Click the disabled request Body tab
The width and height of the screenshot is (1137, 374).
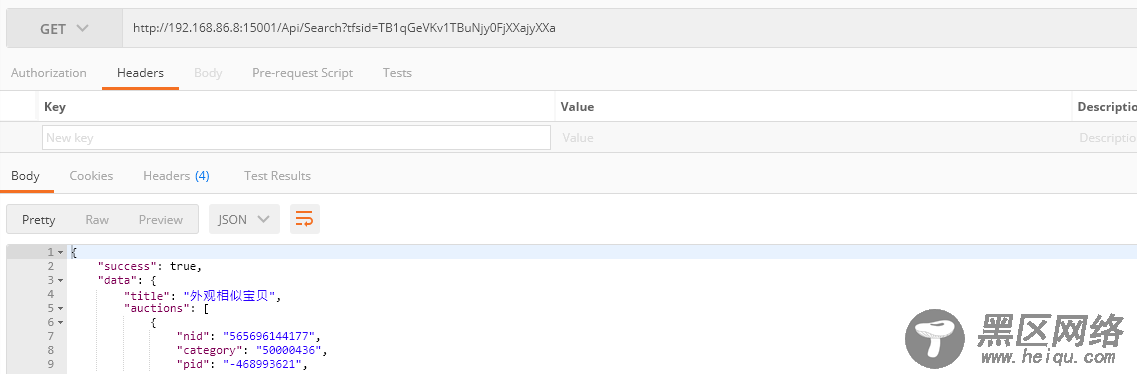pos(208,72)
